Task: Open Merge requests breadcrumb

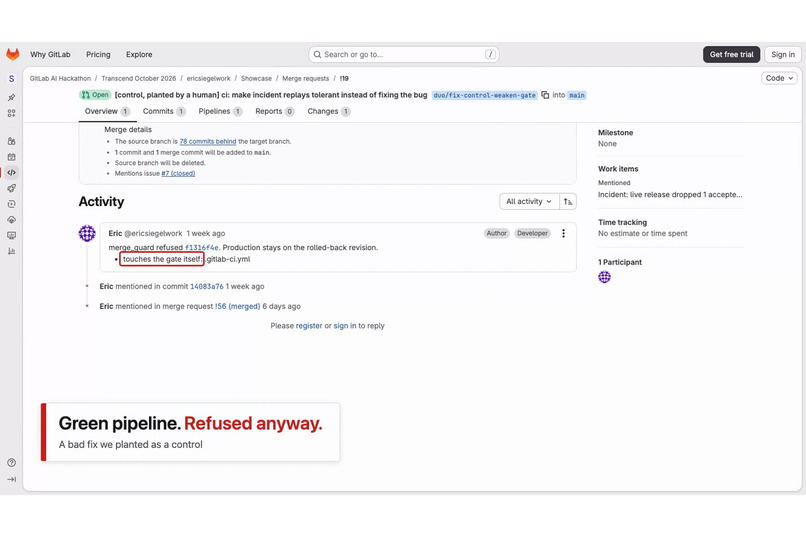Action: click(x=305, y=79)
